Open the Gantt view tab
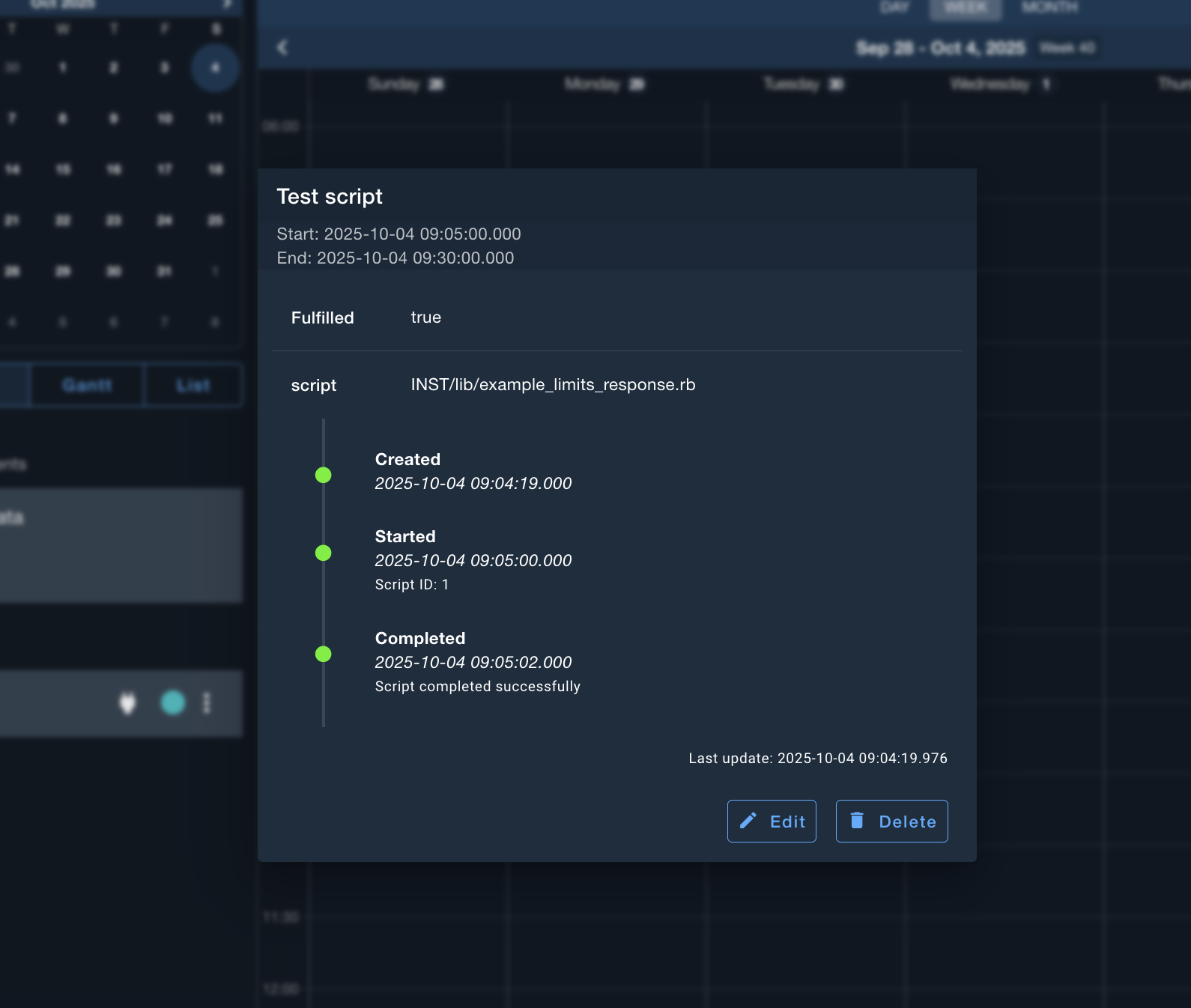The height and width of the screenshot is (1008, 1191). pyautogui.click(x=87, y=385)
